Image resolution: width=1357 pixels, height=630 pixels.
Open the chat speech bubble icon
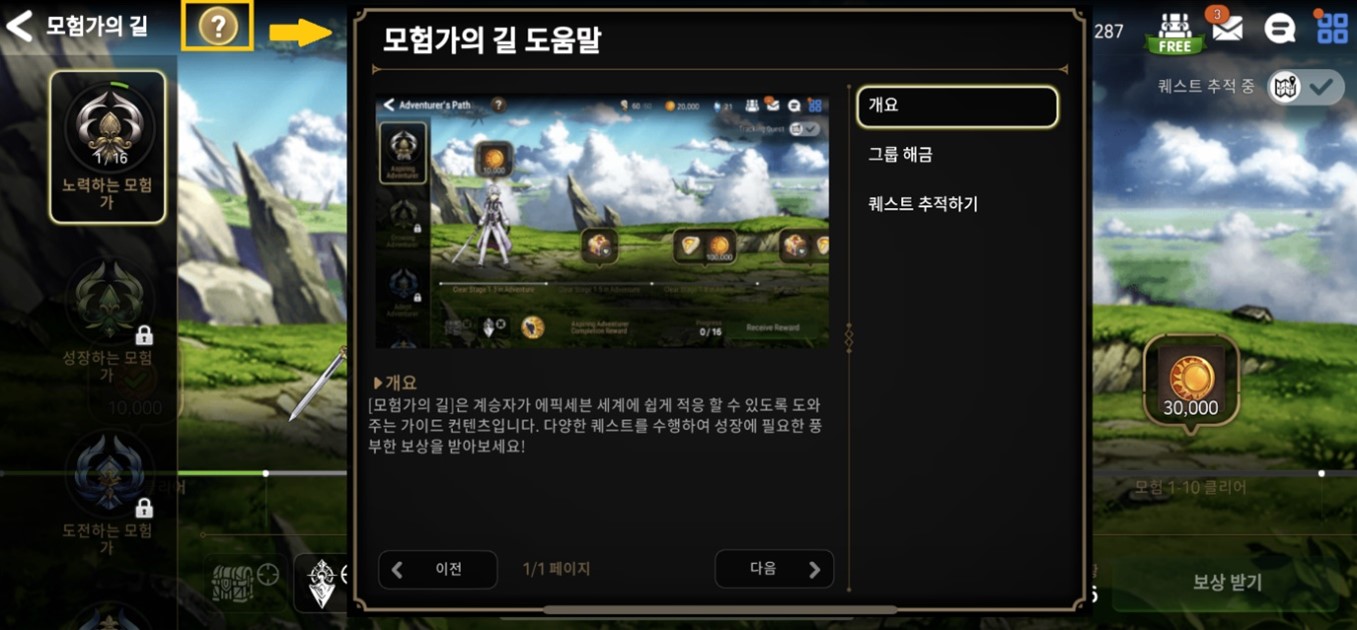pos(1279,28)
